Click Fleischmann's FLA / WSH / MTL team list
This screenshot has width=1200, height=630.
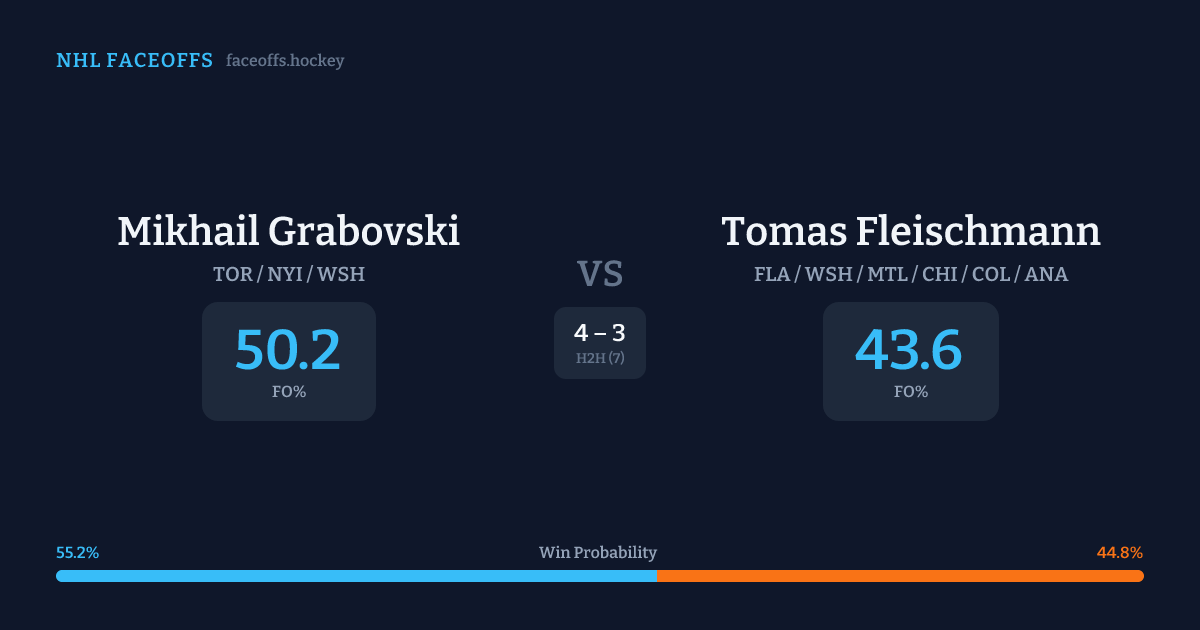click(910, 274)
